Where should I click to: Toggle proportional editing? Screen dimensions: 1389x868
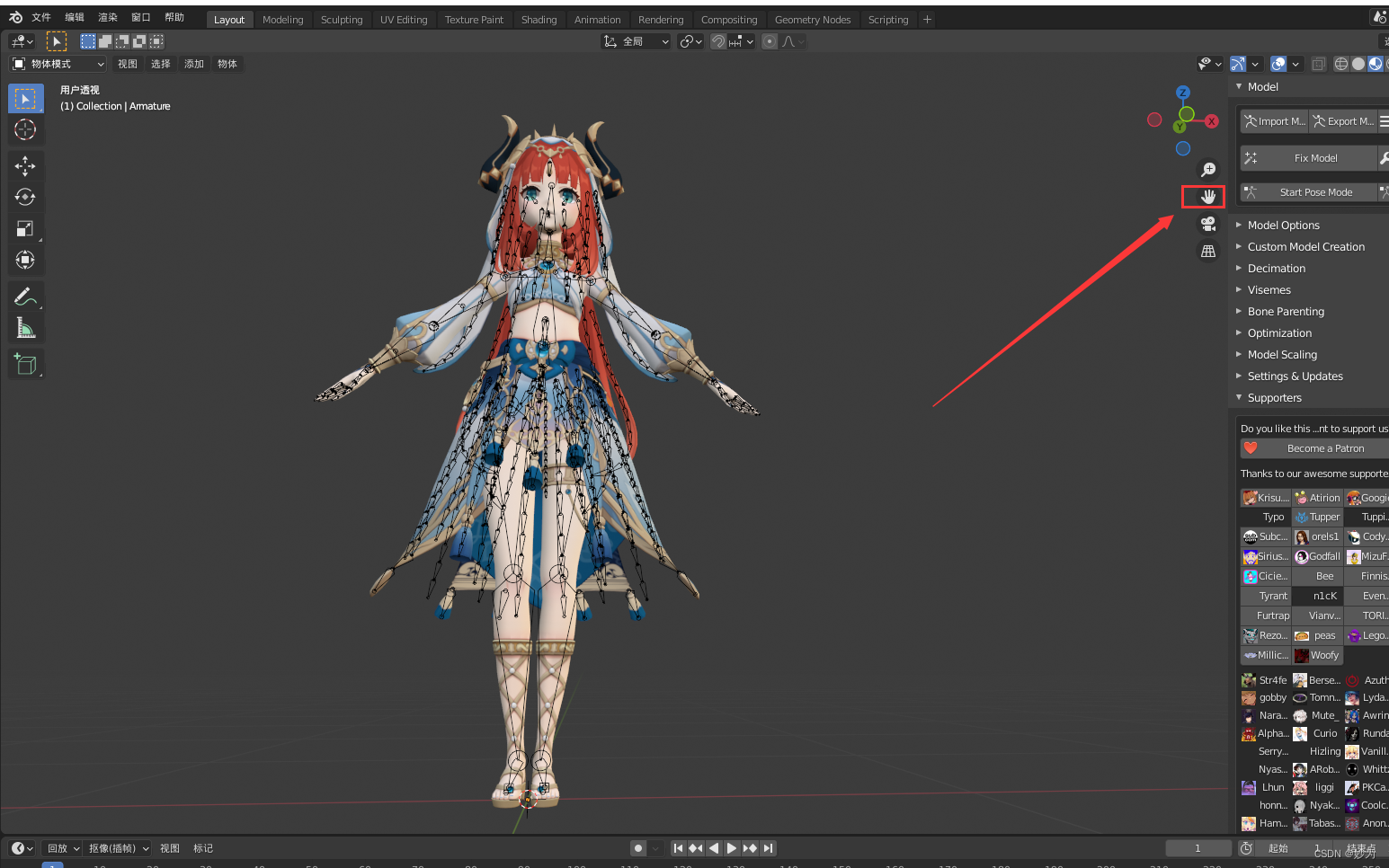click(770, 41)
